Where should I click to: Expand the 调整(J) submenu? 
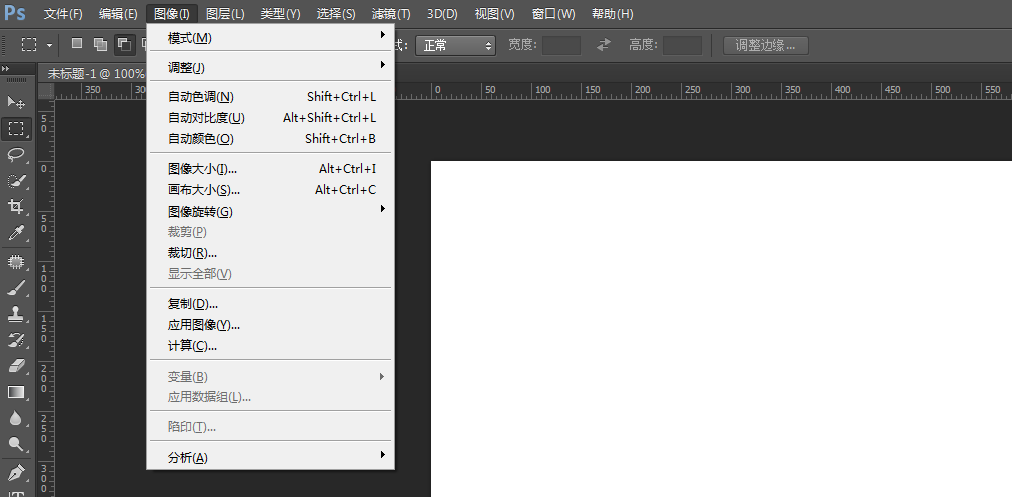click(x=271, y=67)
